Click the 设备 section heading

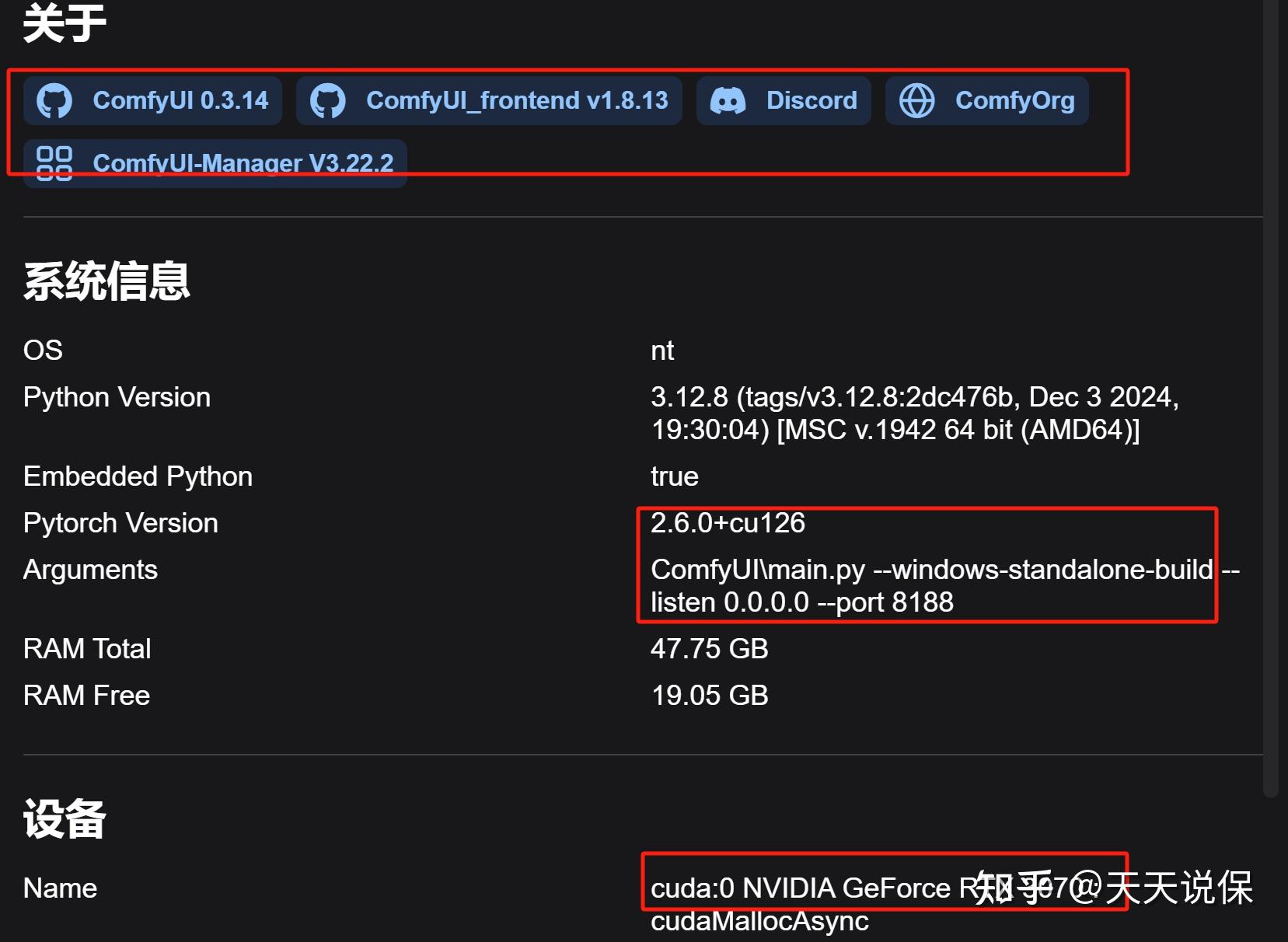point(65,819)
